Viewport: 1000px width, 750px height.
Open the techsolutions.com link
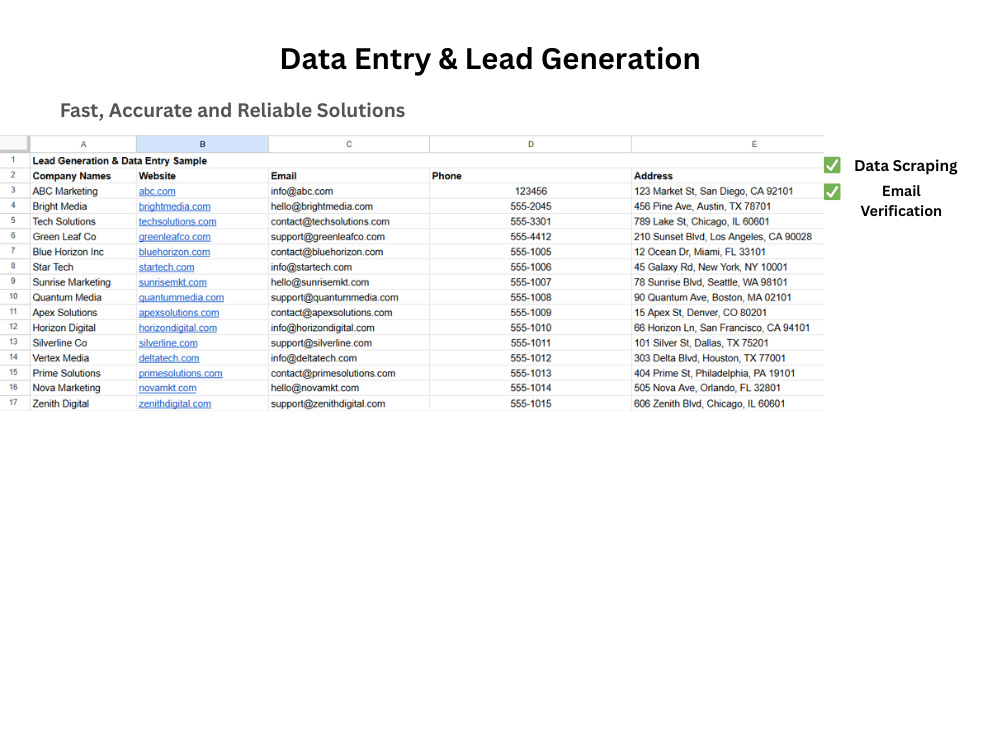pyautogui.click(x=177, y=222)
